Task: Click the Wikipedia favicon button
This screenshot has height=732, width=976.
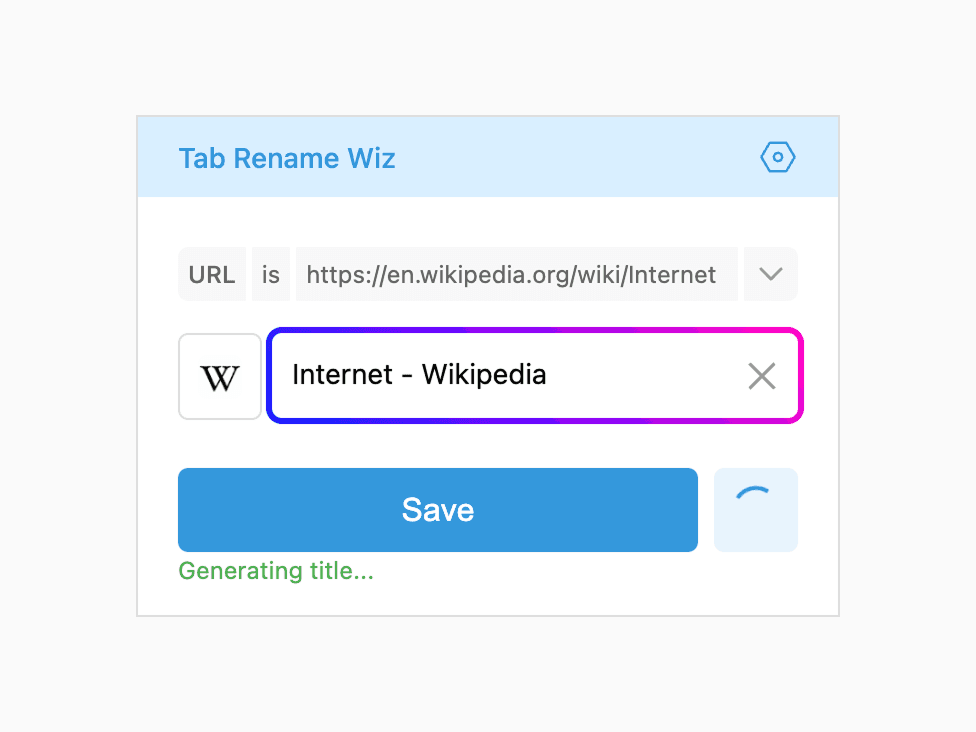Action: [x=220, y=376]
